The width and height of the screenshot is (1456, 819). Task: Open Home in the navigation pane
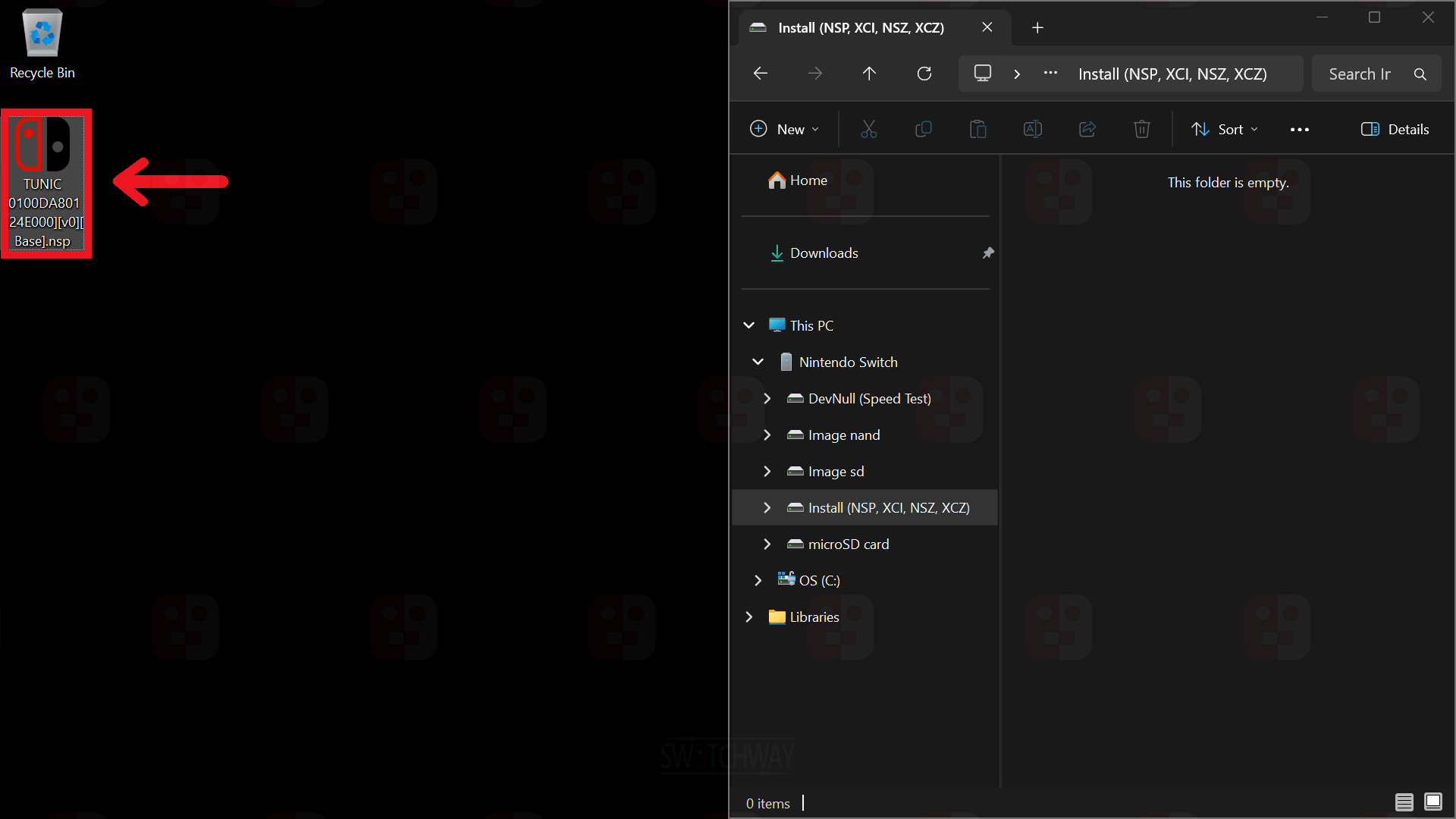[x=808, y=180]
